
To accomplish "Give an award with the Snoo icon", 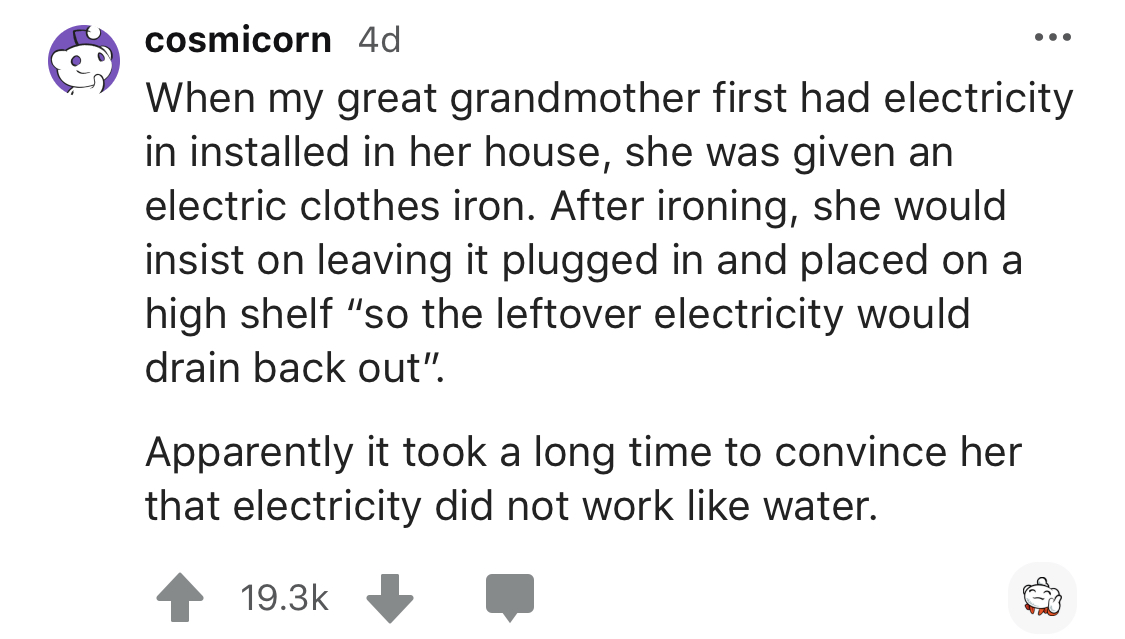I will (1042, 597).
